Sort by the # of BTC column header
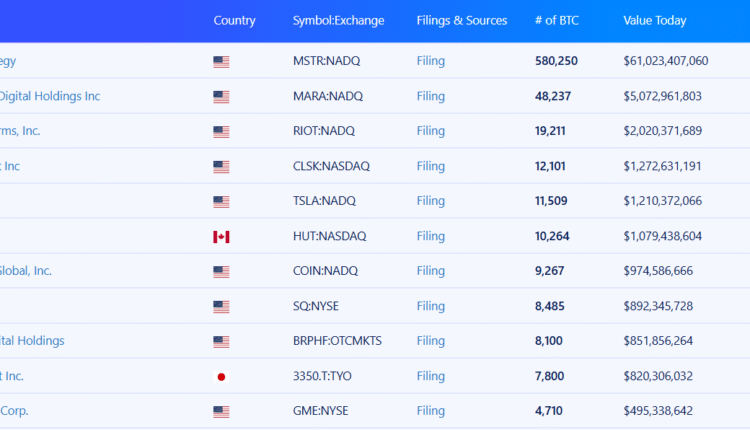The width and height of the screenshot is (750, 430). click(x=557, y=21)
